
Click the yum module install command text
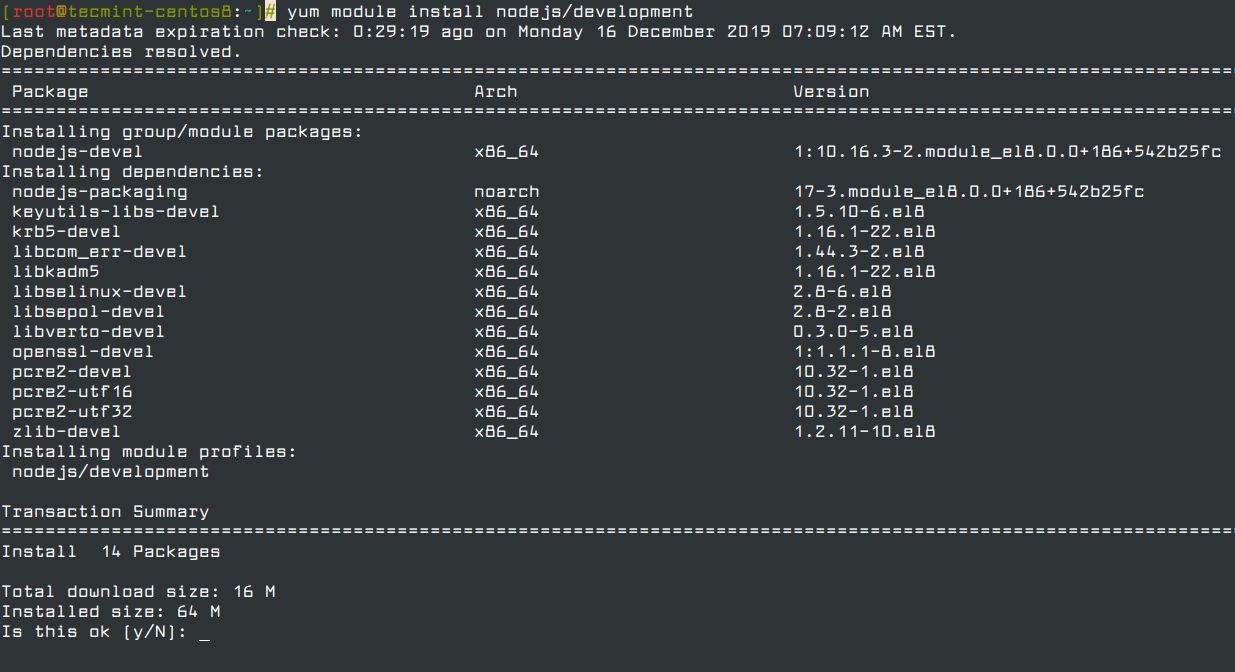[x=490, y=12]
